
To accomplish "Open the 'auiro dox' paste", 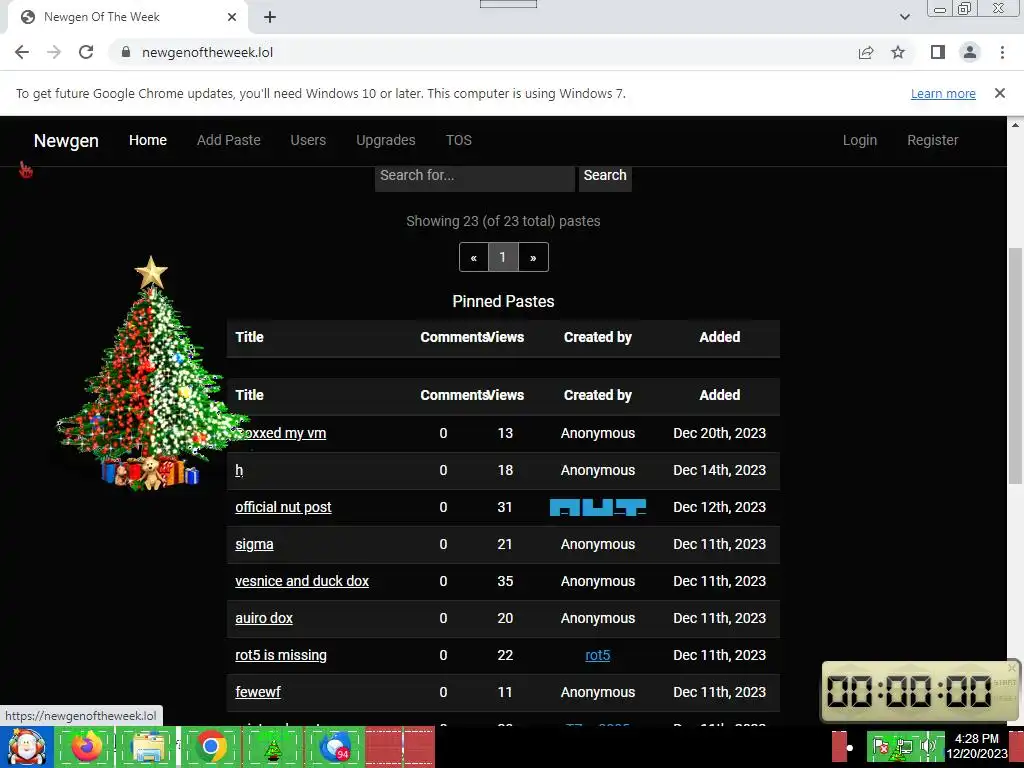I will (x=264, y=618).
